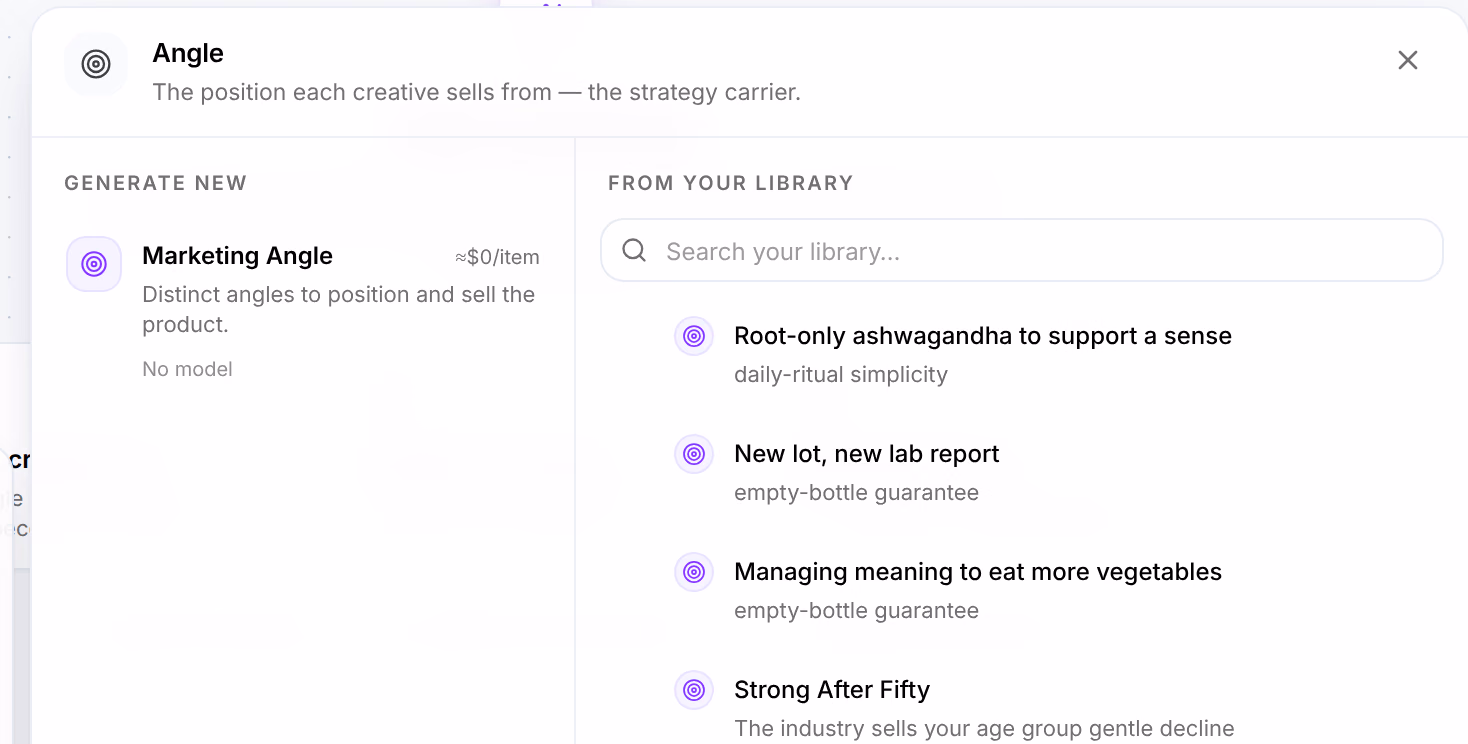Click the "No model" label under Marketing Angle

187,369
